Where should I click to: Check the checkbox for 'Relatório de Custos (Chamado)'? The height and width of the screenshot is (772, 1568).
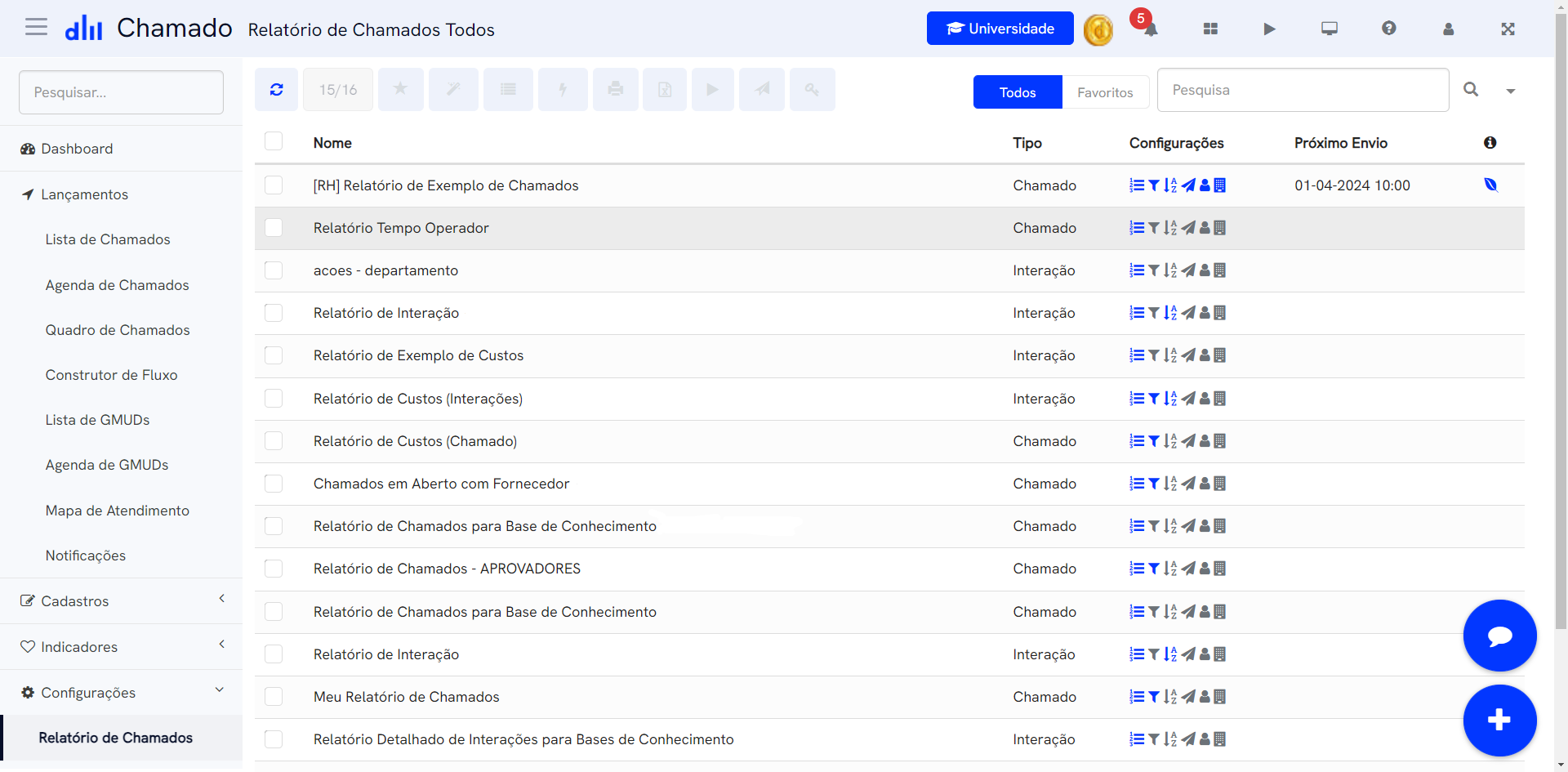coord(274,441)
